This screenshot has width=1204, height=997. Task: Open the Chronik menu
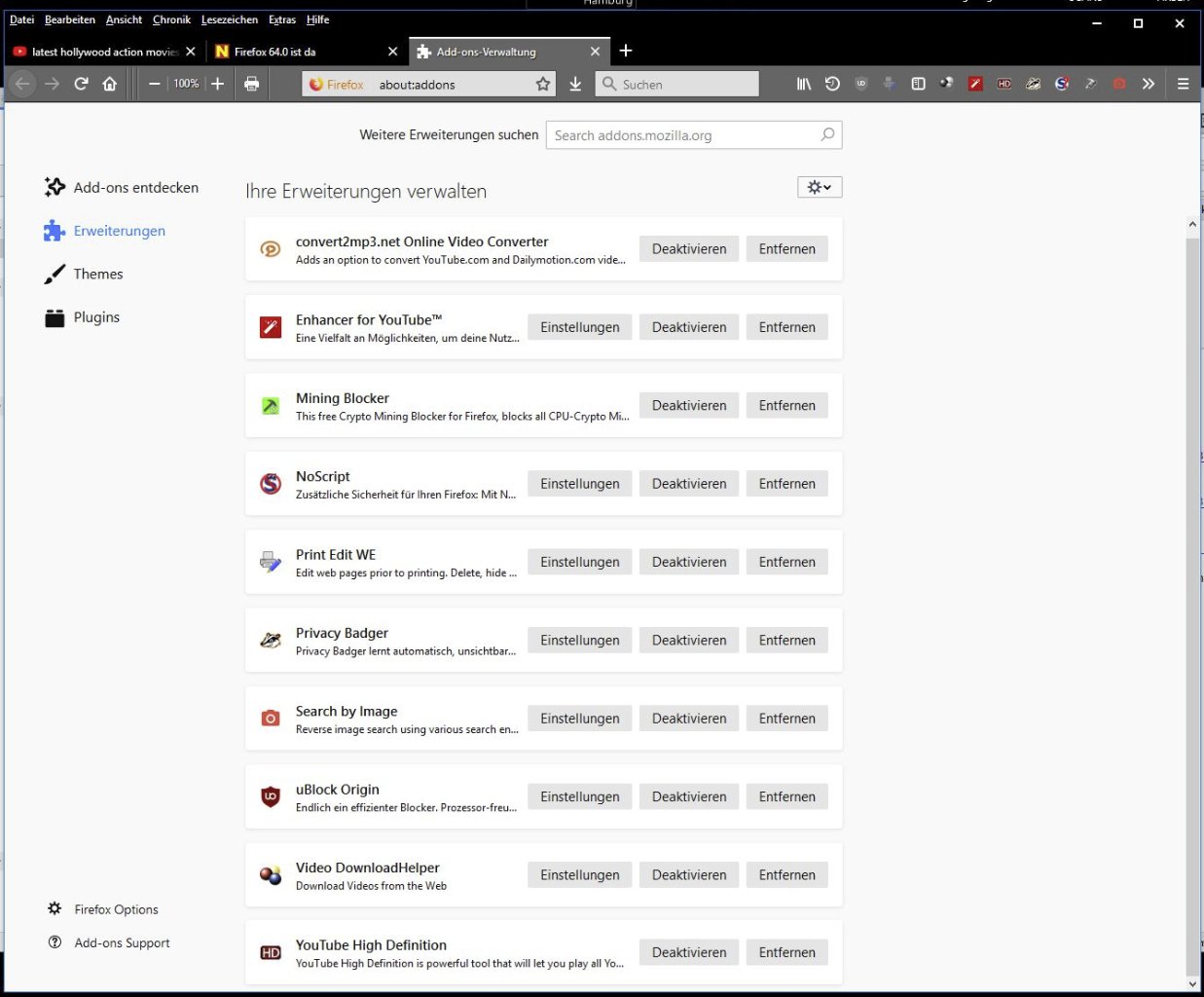point(171,19)
